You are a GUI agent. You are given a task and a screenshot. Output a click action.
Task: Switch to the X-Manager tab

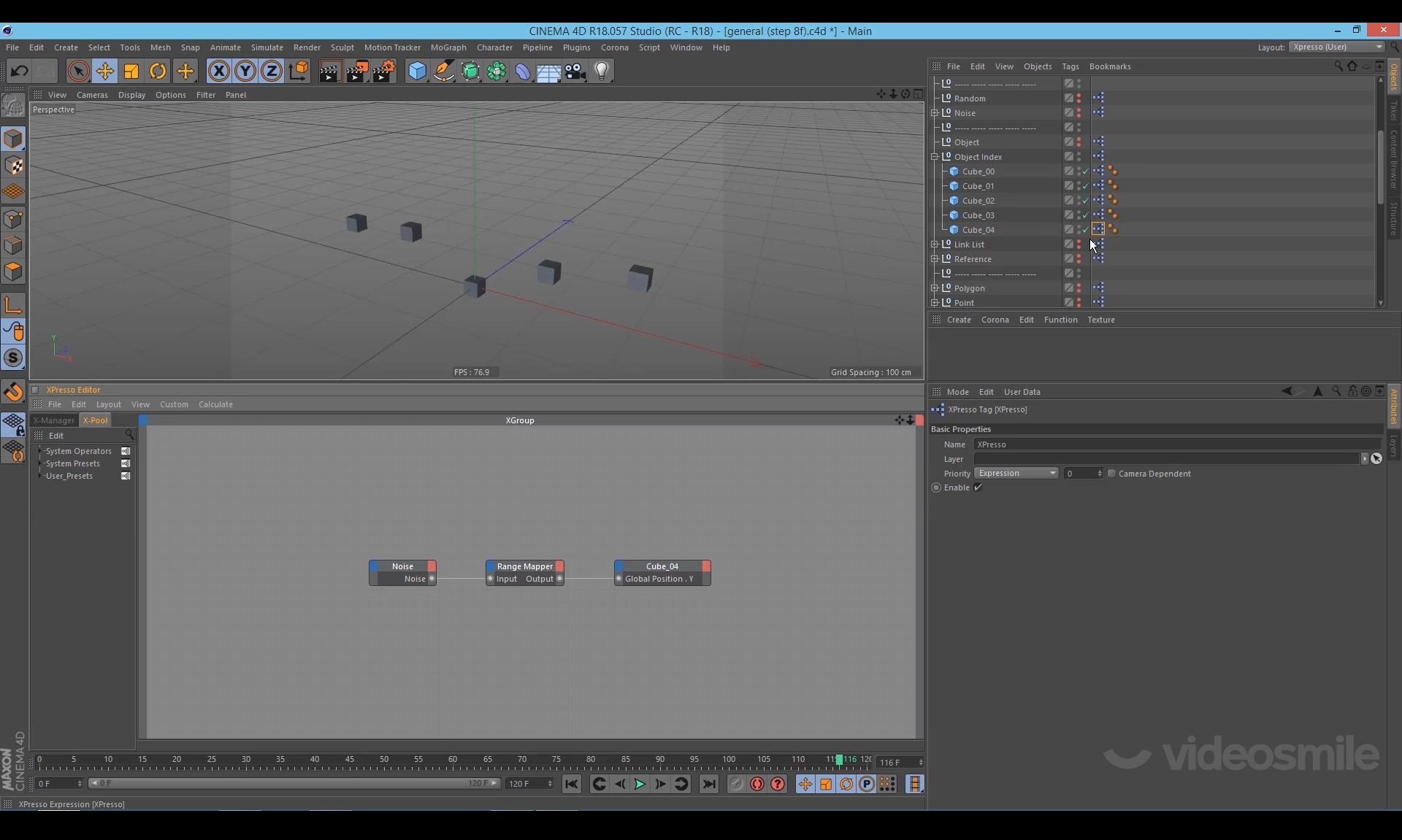[54, 420]
